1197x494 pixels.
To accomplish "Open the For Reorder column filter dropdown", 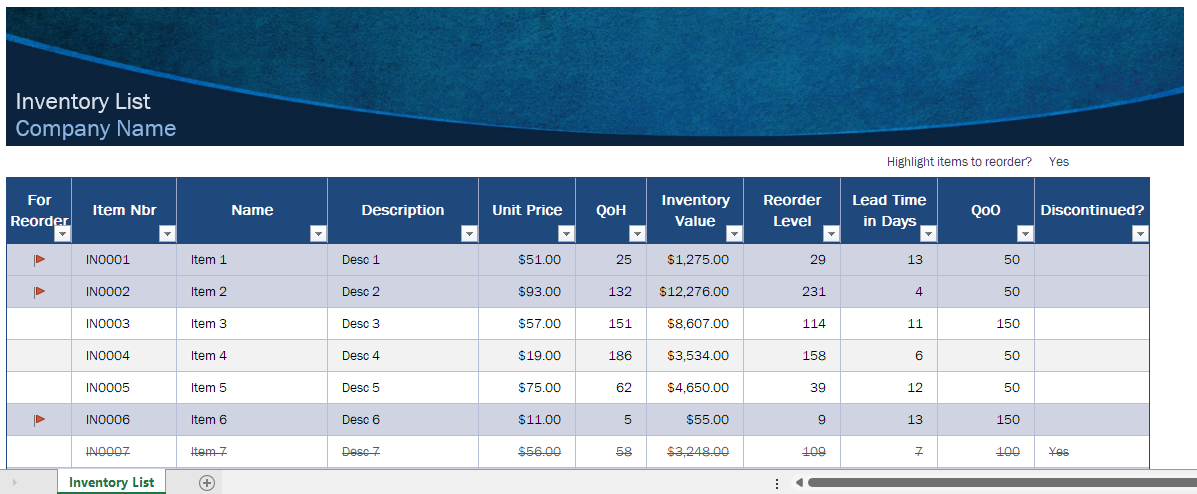I will [63, 234].
